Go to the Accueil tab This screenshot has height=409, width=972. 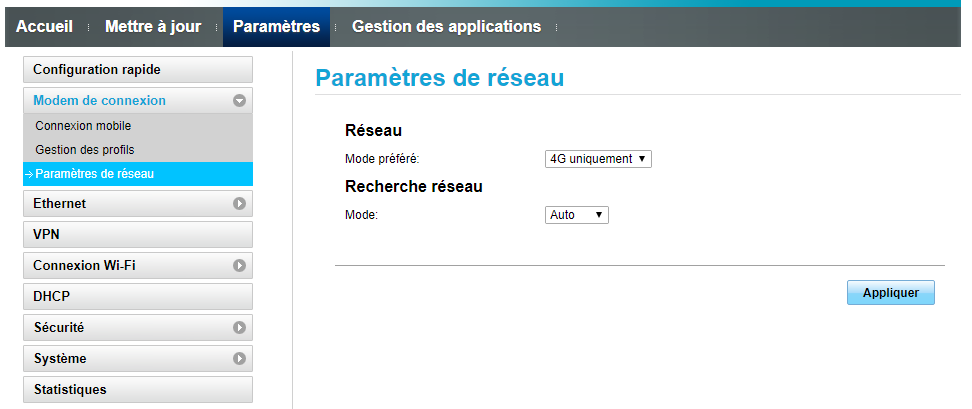tap(45, 27)
